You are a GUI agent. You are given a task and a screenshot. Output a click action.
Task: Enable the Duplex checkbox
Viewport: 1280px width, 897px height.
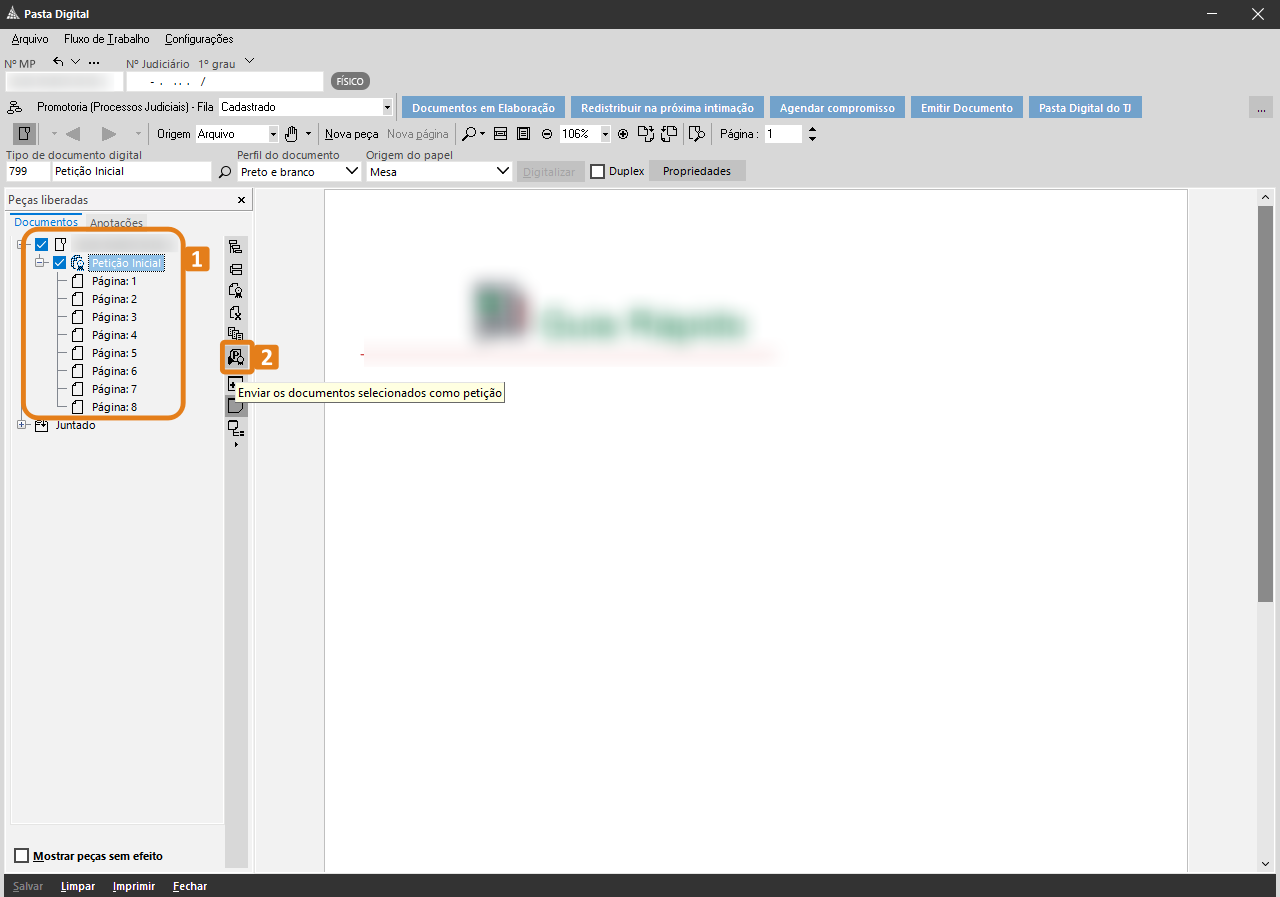(598, 172)
